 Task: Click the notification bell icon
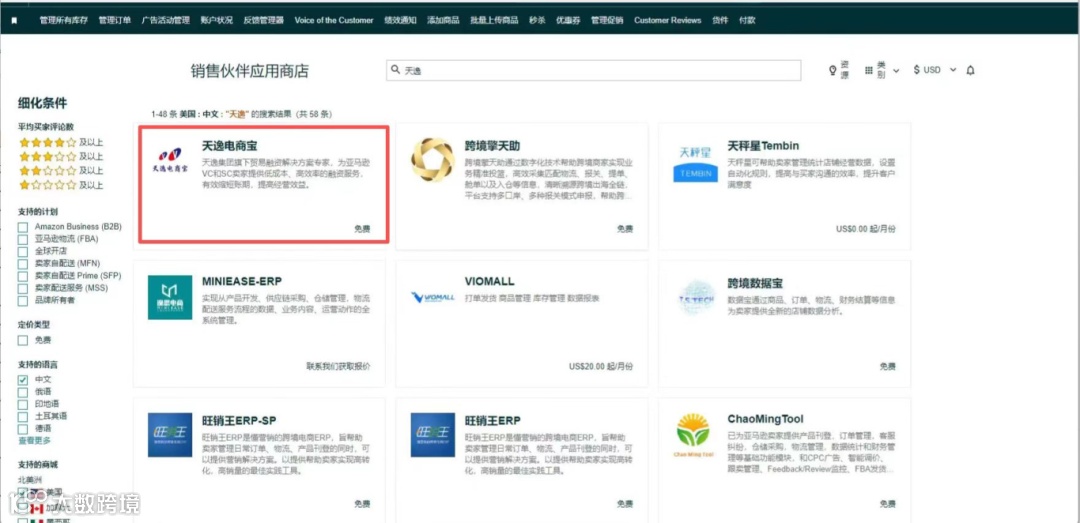pyautogui.click(x=970, y=70)
